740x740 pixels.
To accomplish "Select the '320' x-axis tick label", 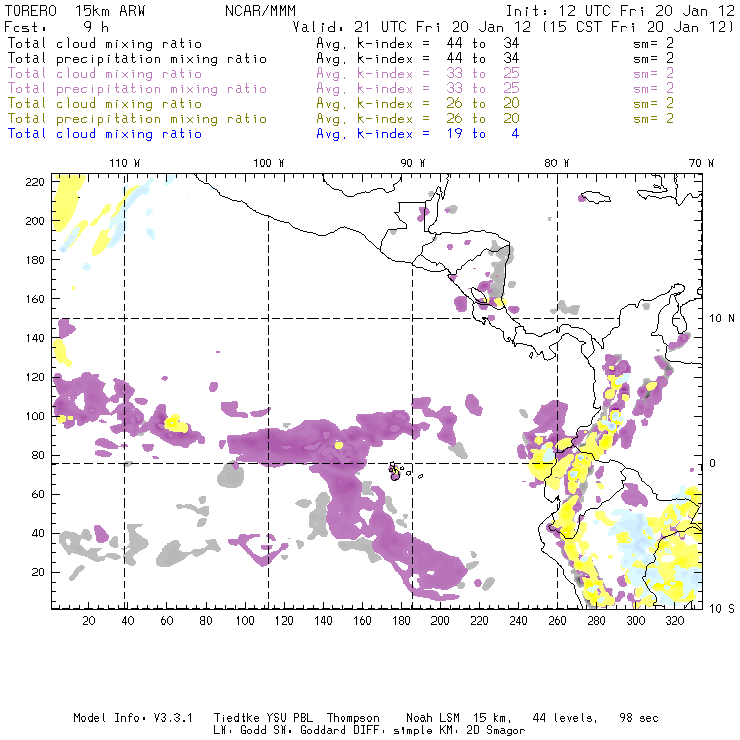I will coord(675,621).
